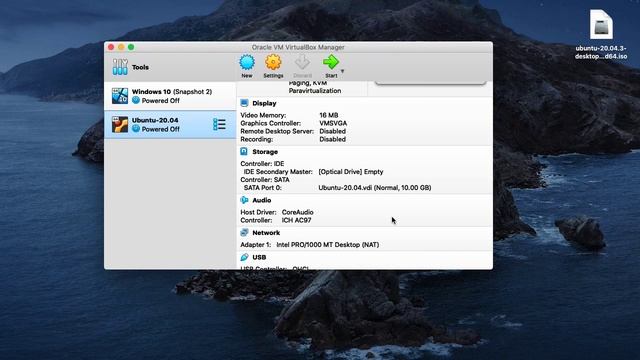Click the Display section monitor icon
Image resolution: width=640 pixels, height=360 pixels.
pyautogui.click(x=244, y=103)
